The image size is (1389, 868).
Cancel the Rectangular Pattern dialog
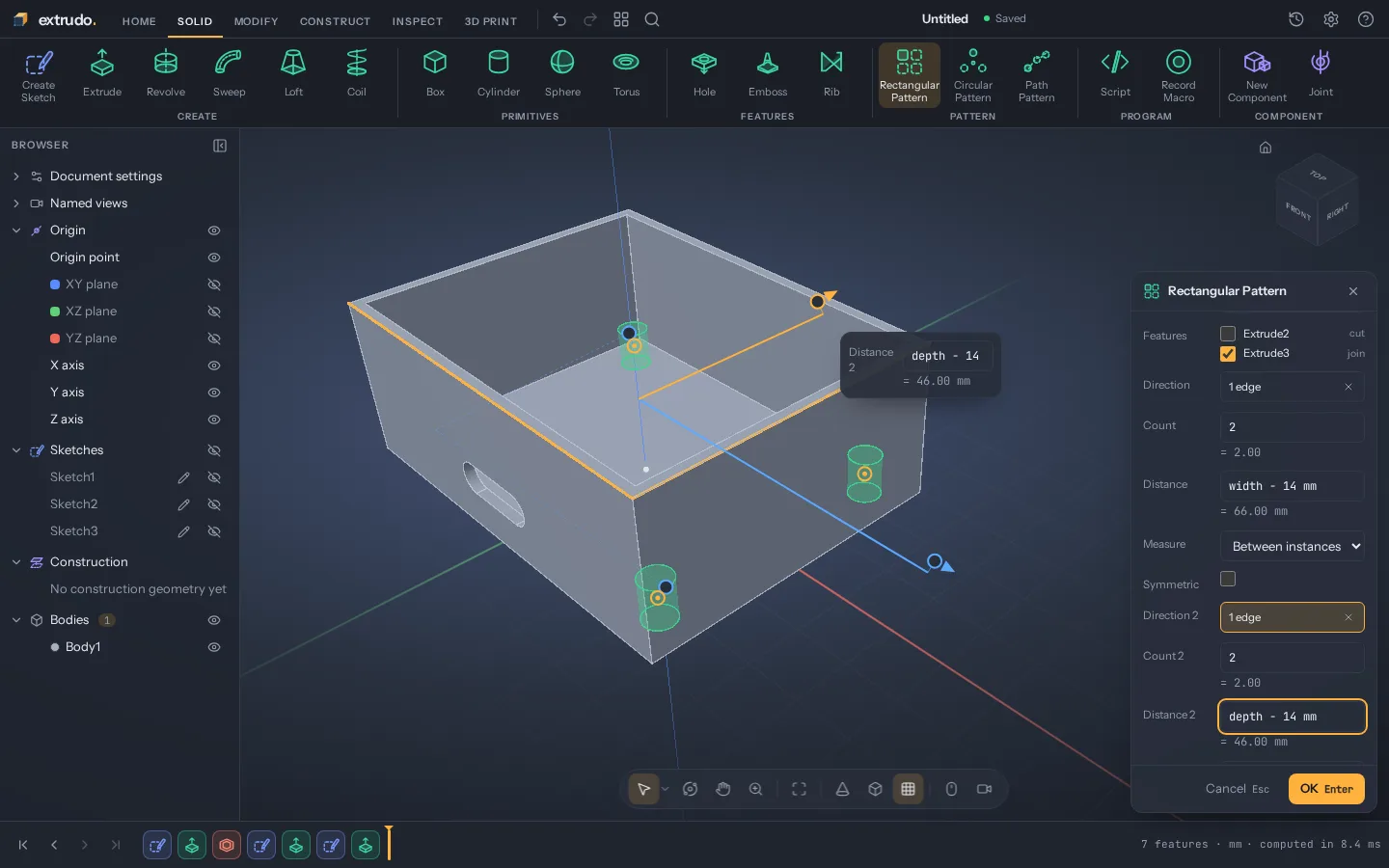click(1237, 789)
